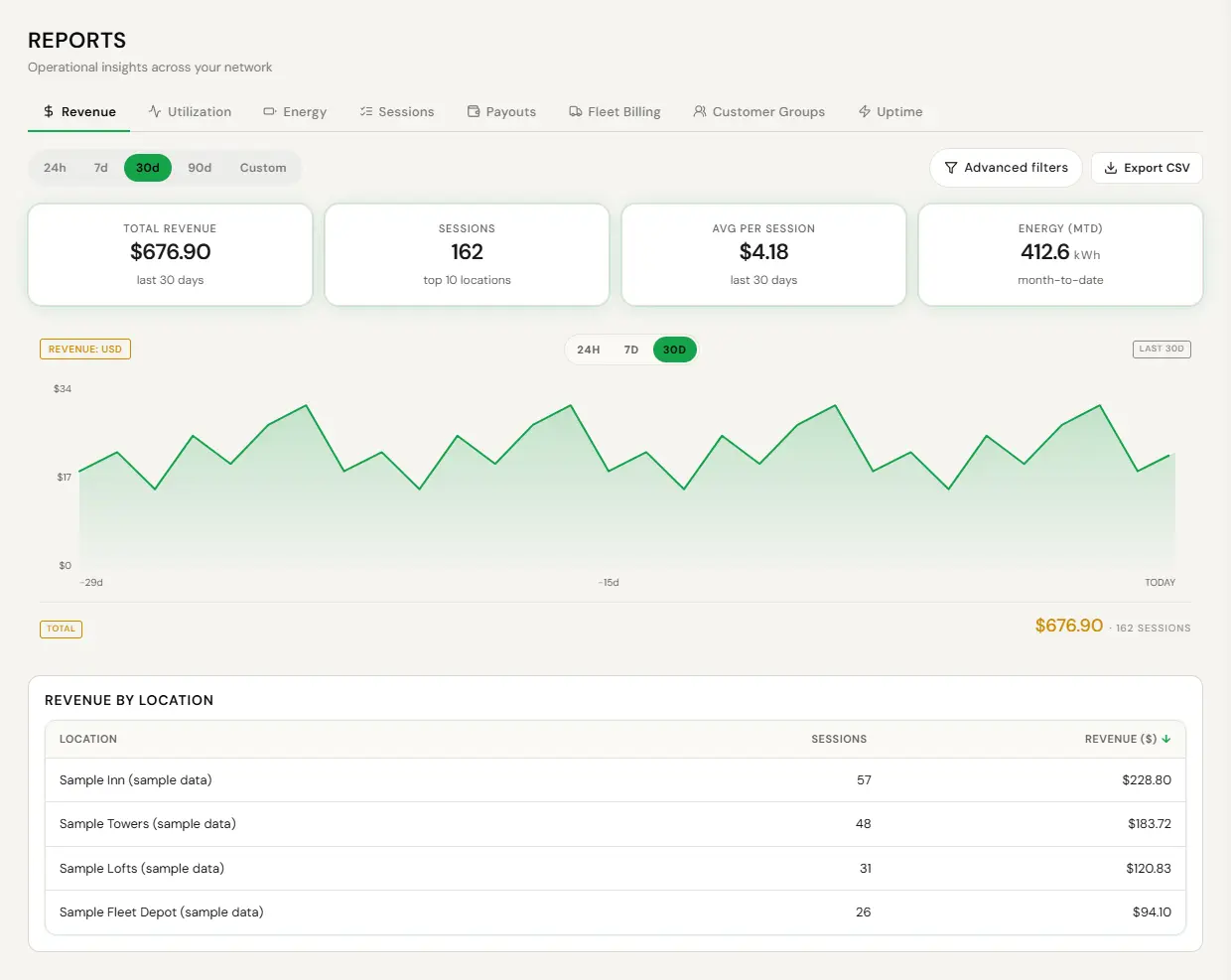Image resolution: width=1231 pixels, height=980 pixels.
Task: Click the TOTAL badge below the chart
Action: [61, 629]
